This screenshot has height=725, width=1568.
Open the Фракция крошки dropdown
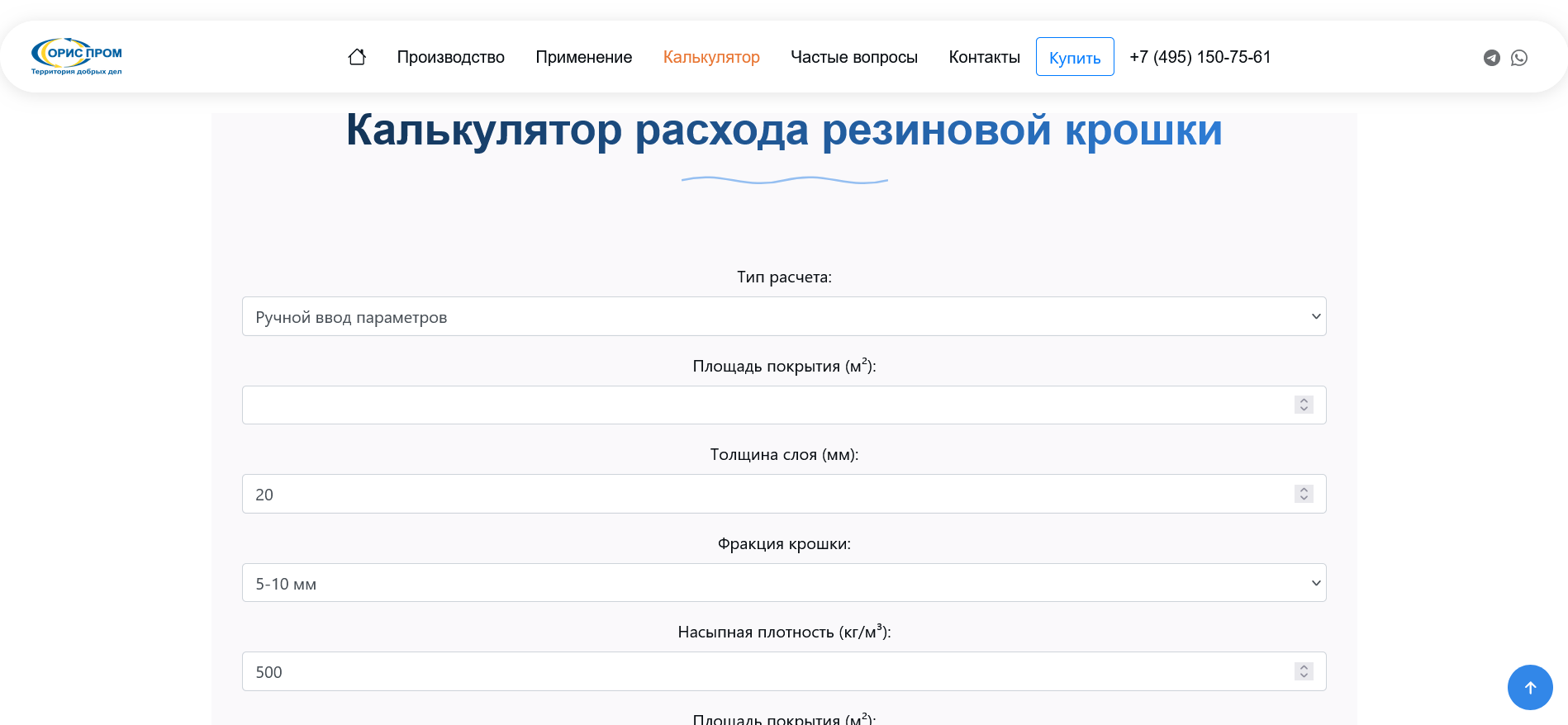click(783, 583)
